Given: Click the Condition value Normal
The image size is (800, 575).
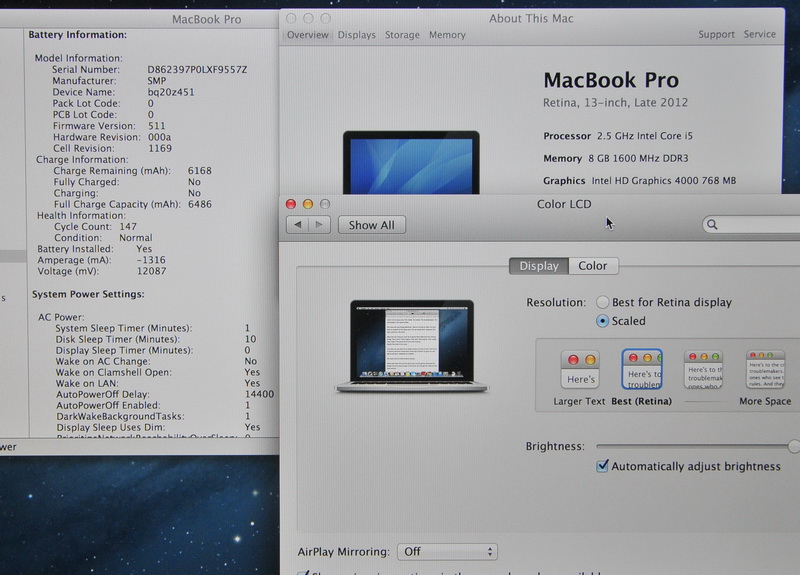Looking at the screenshot, I should [x=136, y=238].
